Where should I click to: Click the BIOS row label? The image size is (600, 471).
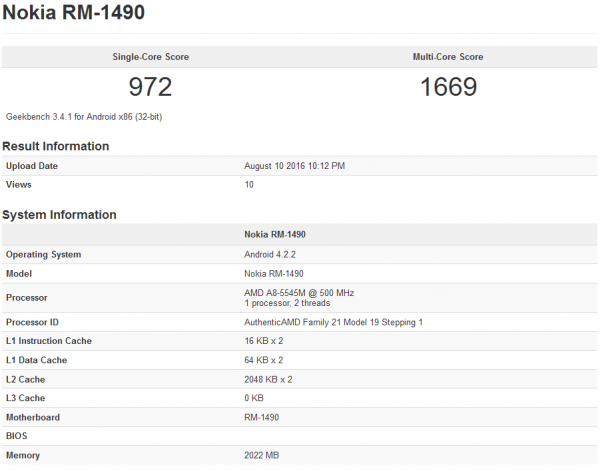pyautogui.click(x=17, y=437)
